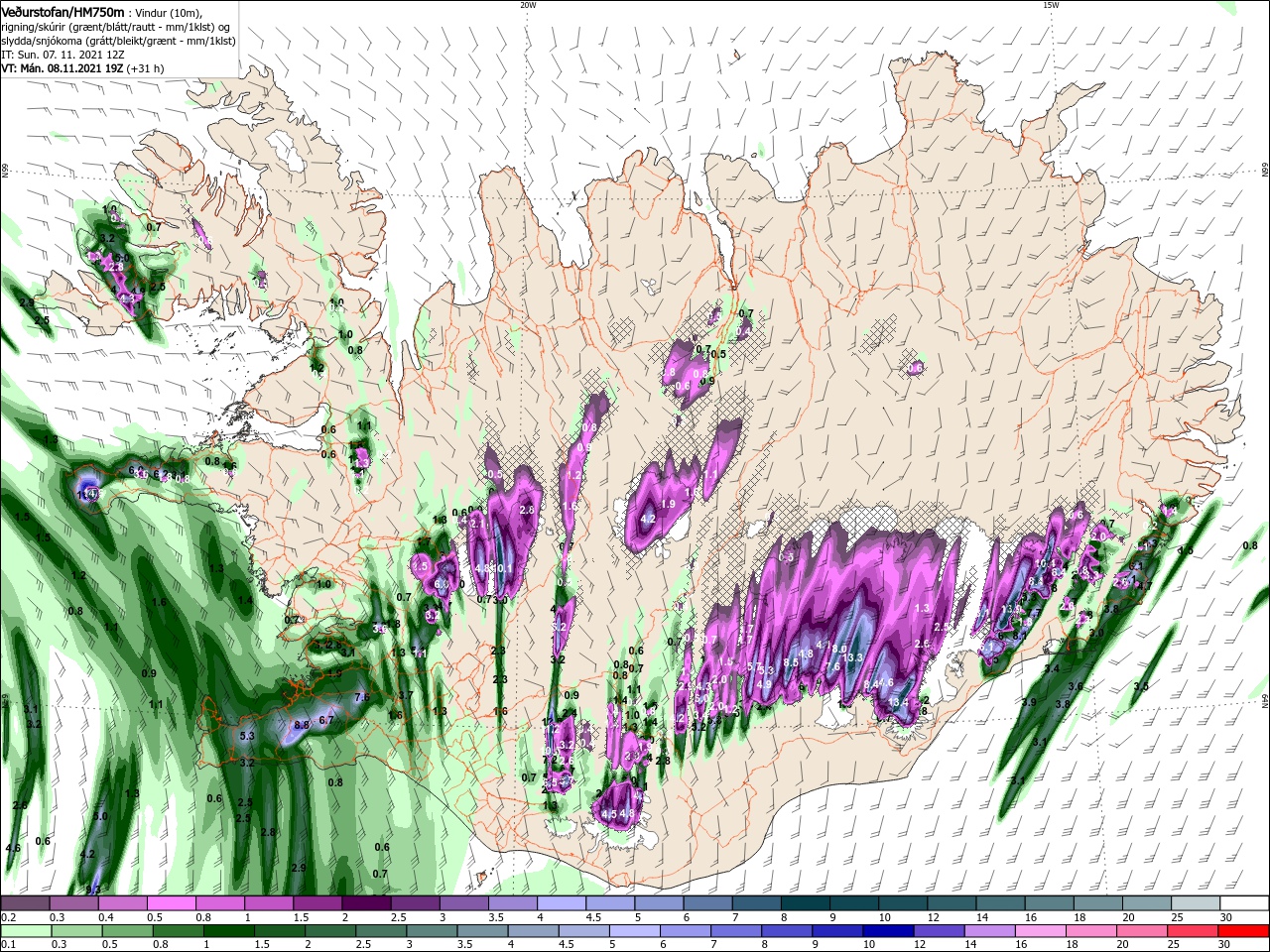Click the darkest green swatch at 1 in lower scale

click(x=228, y=931)
